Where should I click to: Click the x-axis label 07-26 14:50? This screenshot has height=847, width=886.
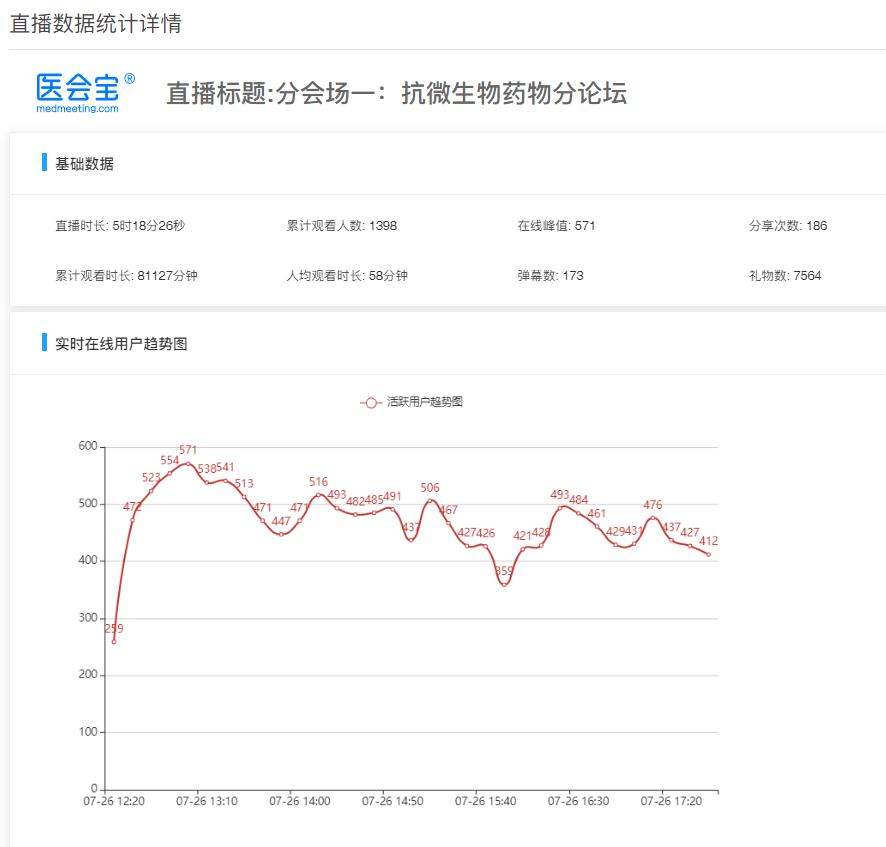tap(393, 801)
